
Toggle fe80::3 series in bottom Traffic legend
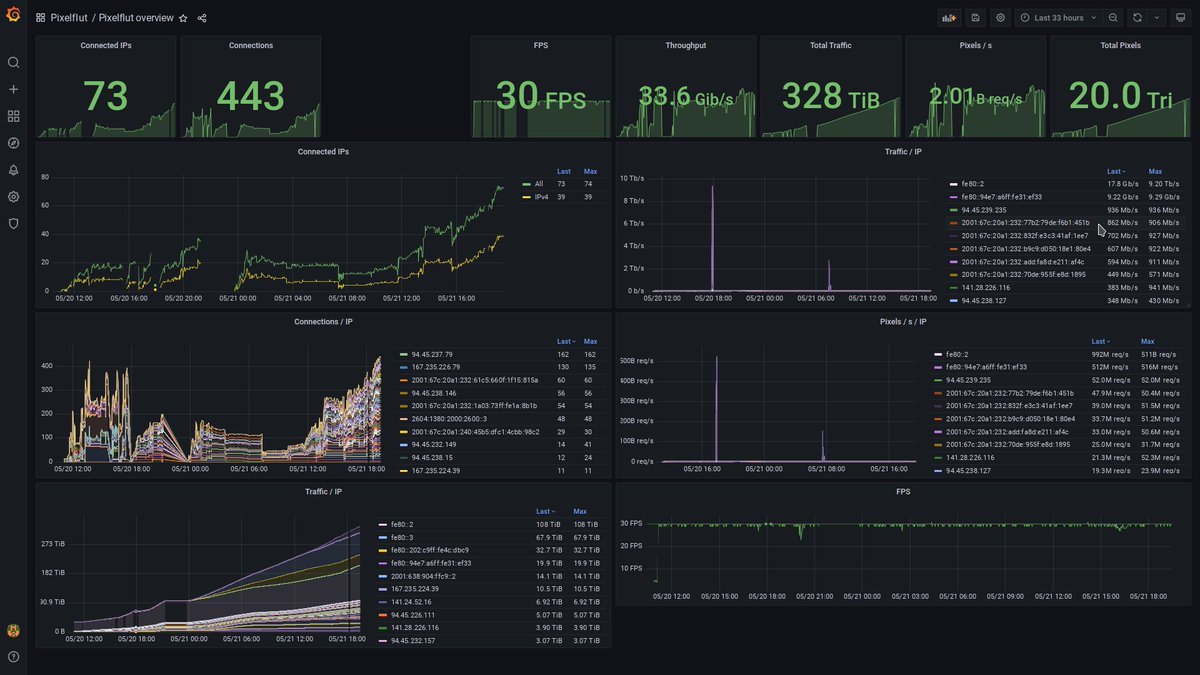click(x=403, y=537)
